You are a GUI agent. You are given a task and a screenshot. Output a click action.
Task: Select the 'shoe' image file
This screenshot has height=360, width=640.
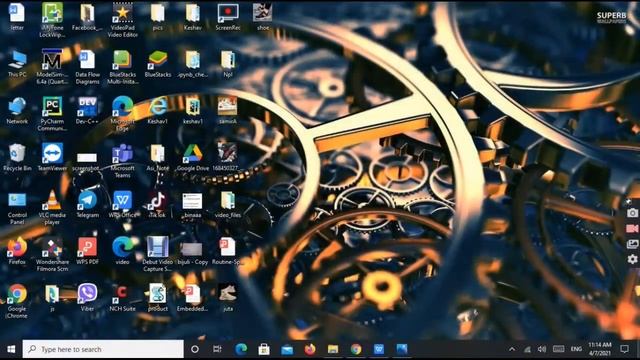point(263,16)
